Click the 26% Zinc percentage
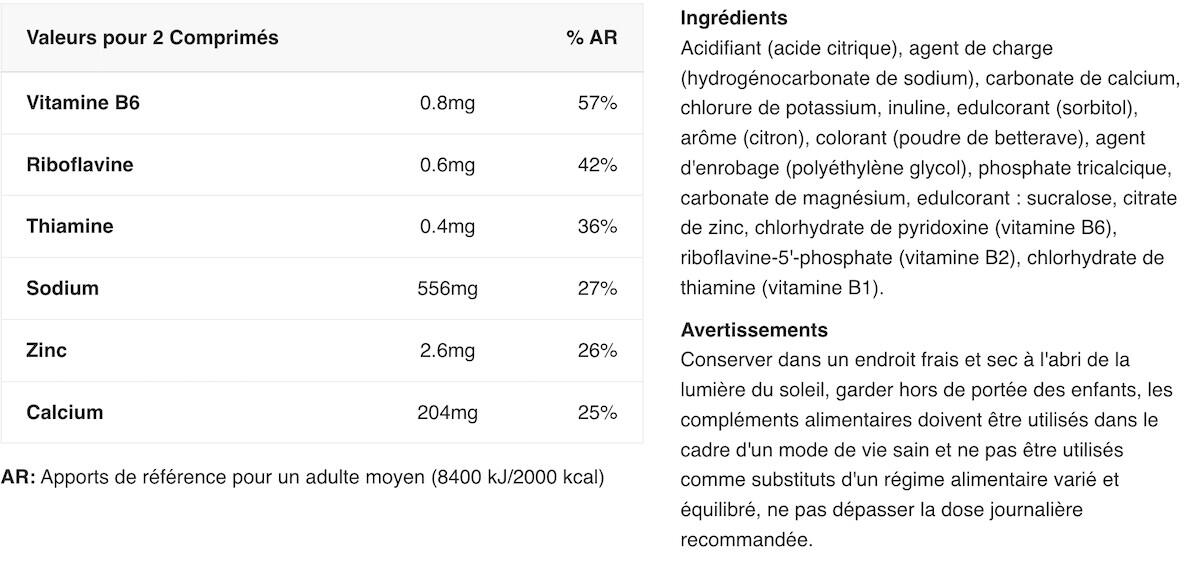Screen dimensions: 1200x569 (x=598, y=351)
